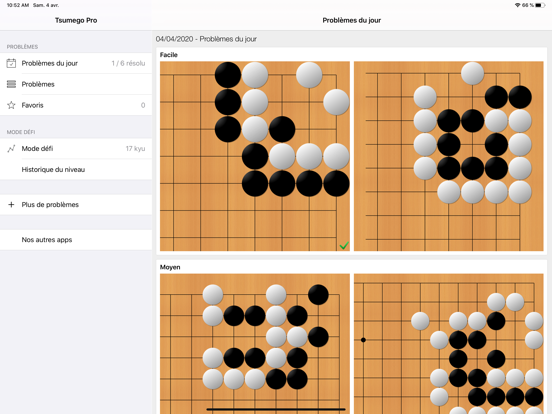Click the green checkmark on the solved problem
The height and width of the screenshot is (414, 552).
coord(344,245)
